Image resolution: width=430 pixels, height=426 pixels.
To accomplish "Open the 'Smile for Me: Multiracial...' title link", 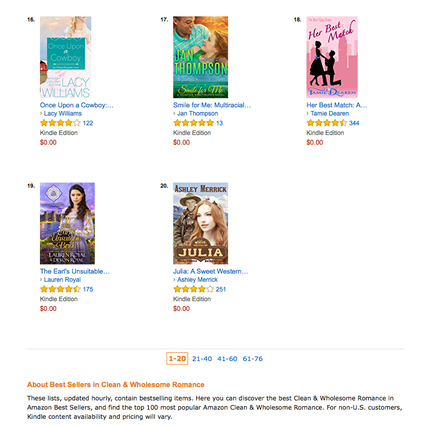I will pyautogui.click(x=212, y=105).
